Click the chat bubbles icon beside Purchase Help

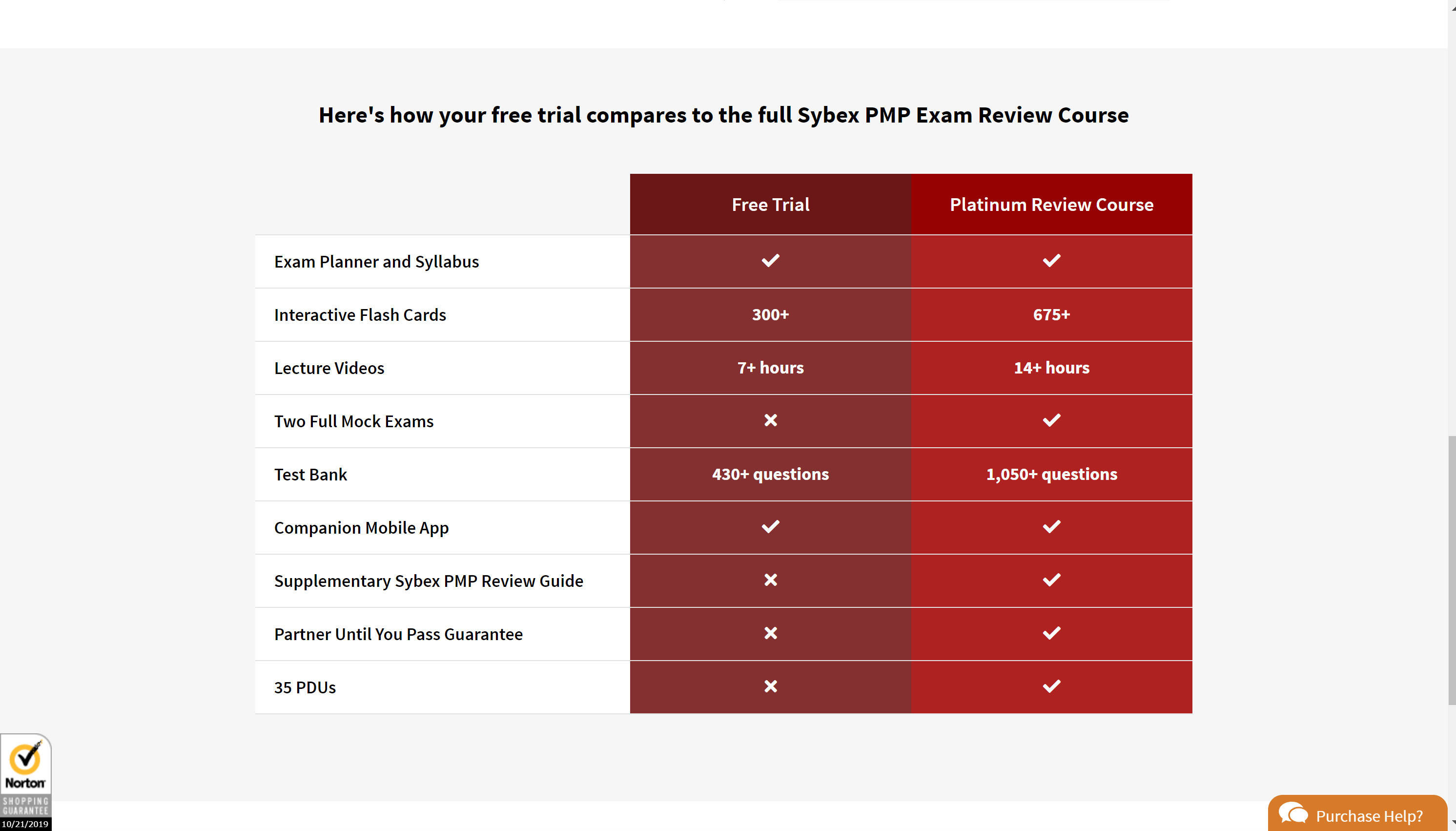click(x=1293, y=813)
